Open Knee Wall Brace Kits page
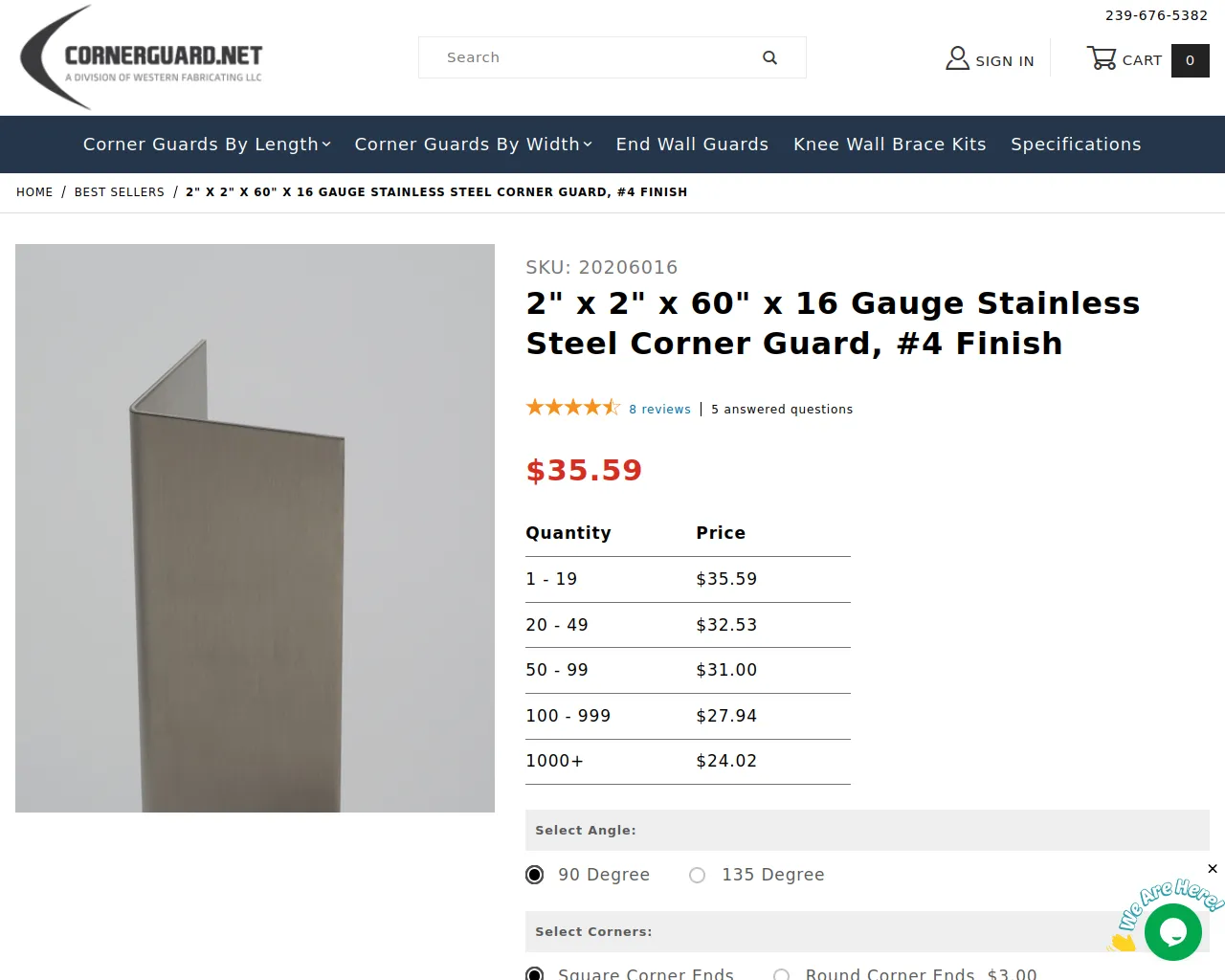The height and width of the screenshot is (980, 1225). pos(889,145)
